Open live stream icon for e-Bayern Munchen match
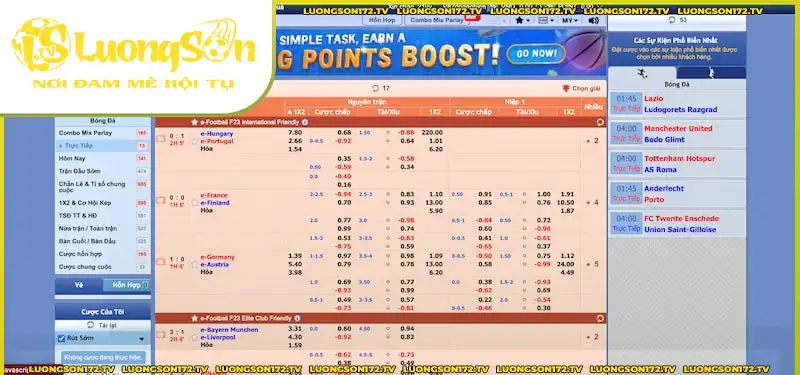The height and width of the screenshot is (375, 800). tap(160, 335)
